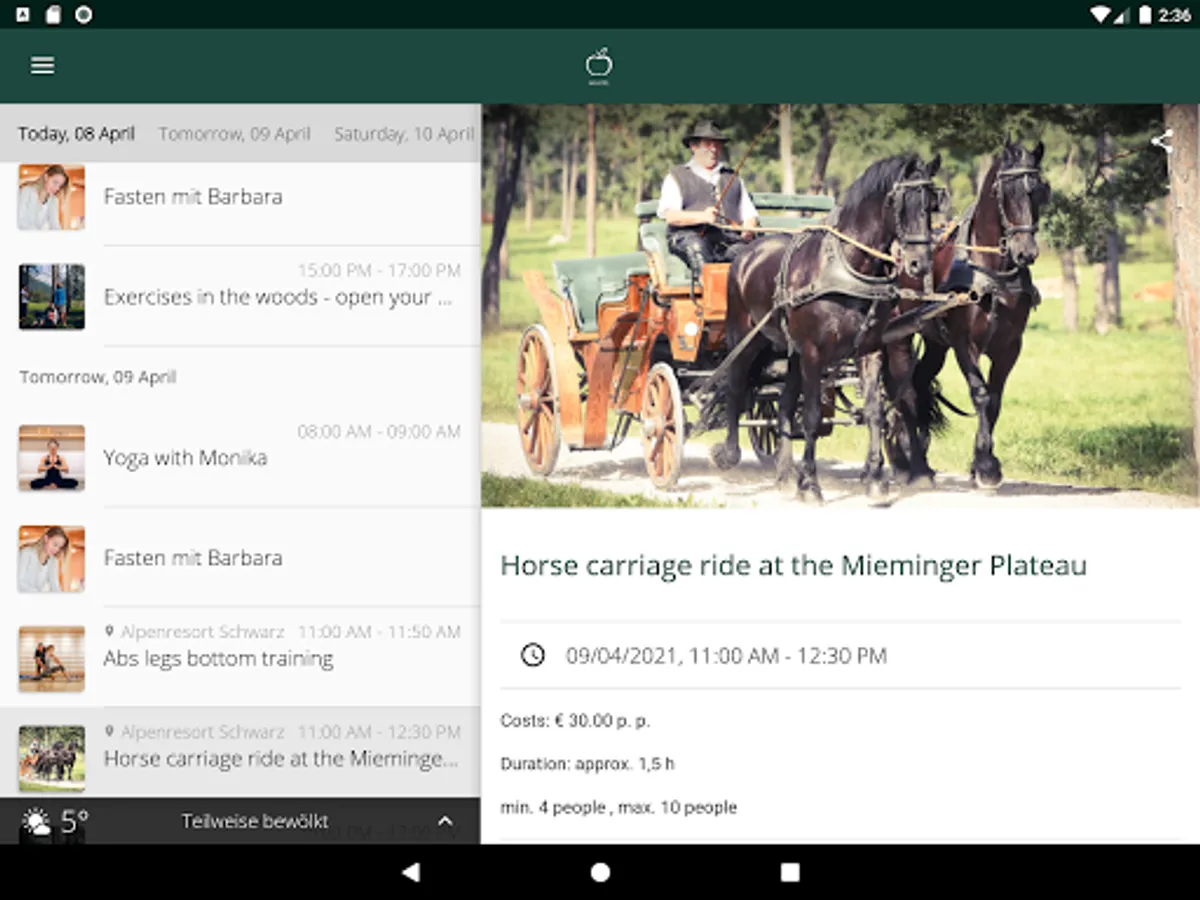Tap the Android back button
This screenshot has width=1200, height=900.
410,872
